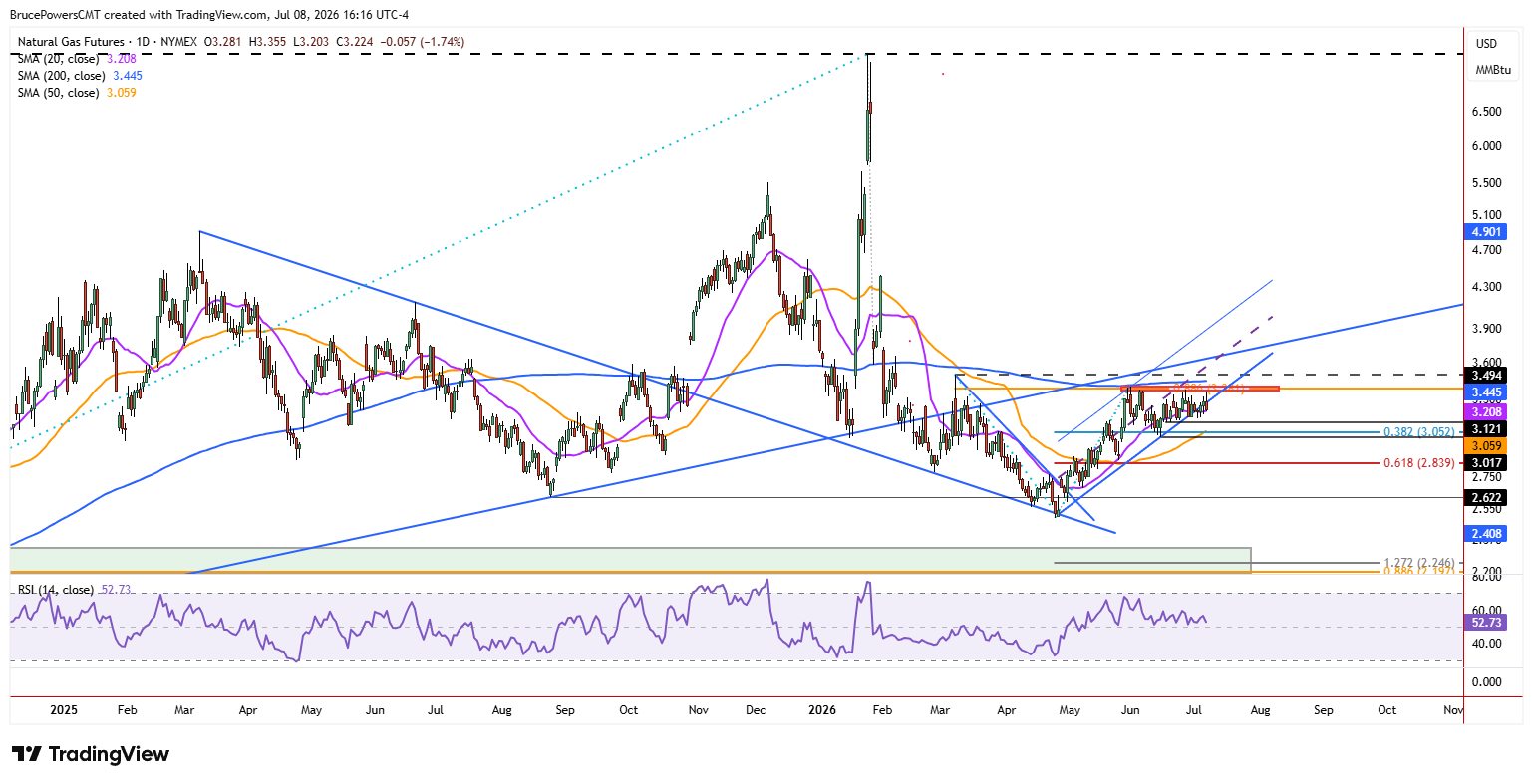Click the black 2.622 price label
The height and width of the screenshot is (784, 1533).
click(x=1486, y=498)
